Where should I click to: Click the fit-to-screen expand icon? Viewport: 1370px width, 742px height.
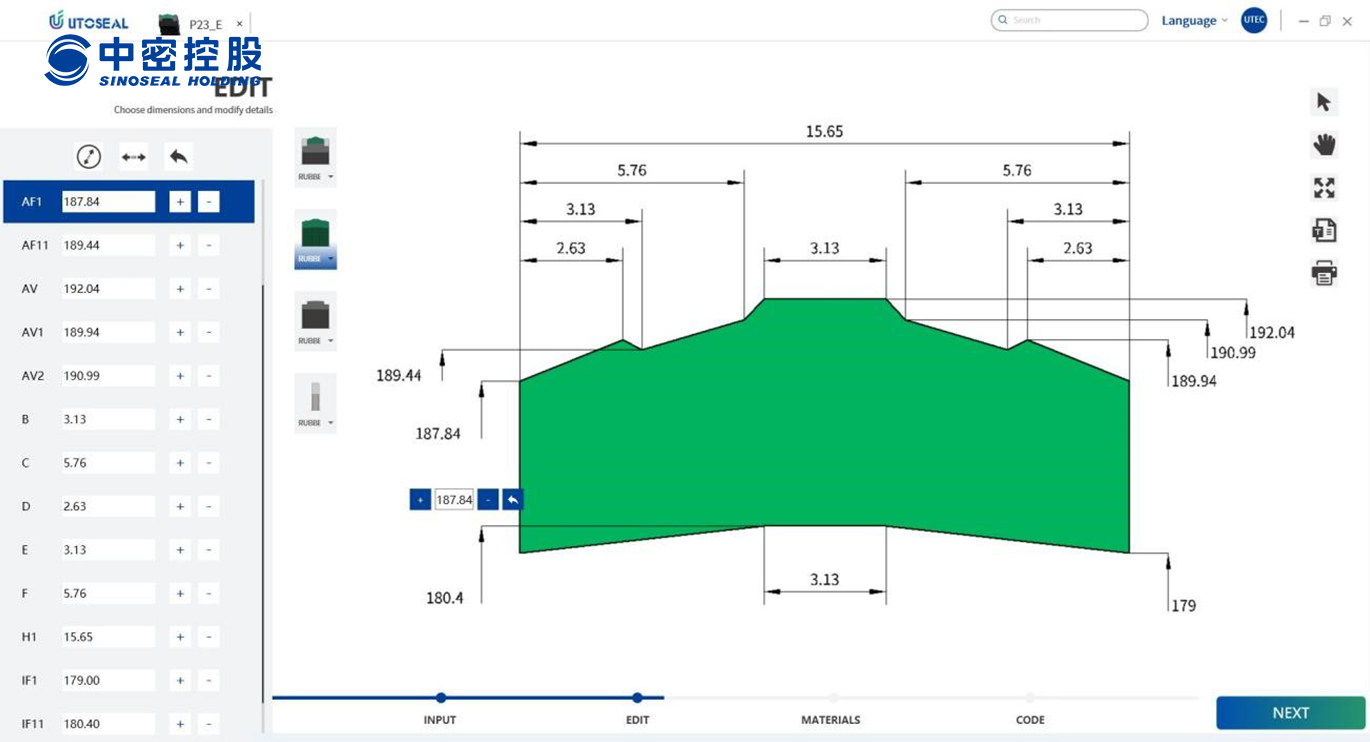[x=1324, y=188]
